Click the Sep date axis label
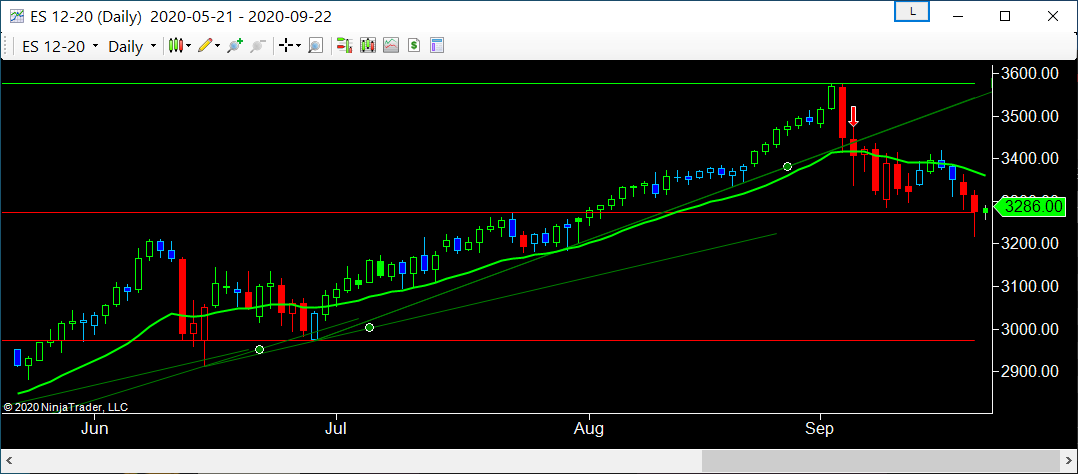Viewport: 1078px width, 474px height. [820, 429]
